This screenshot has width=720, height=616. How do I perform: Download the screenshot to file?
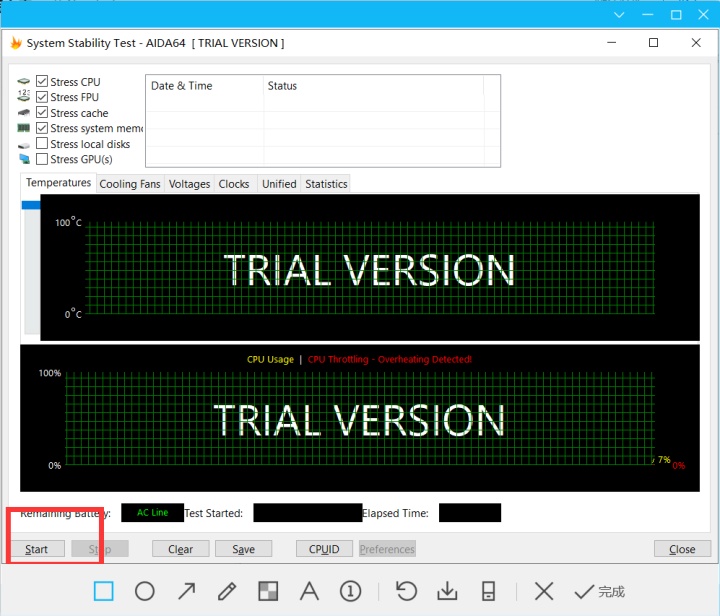(447, 591)
